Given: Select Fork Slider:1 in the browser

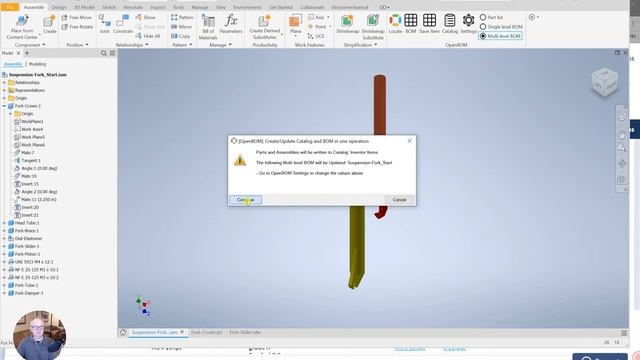Looking at the screenshot, I should (27, 246).
